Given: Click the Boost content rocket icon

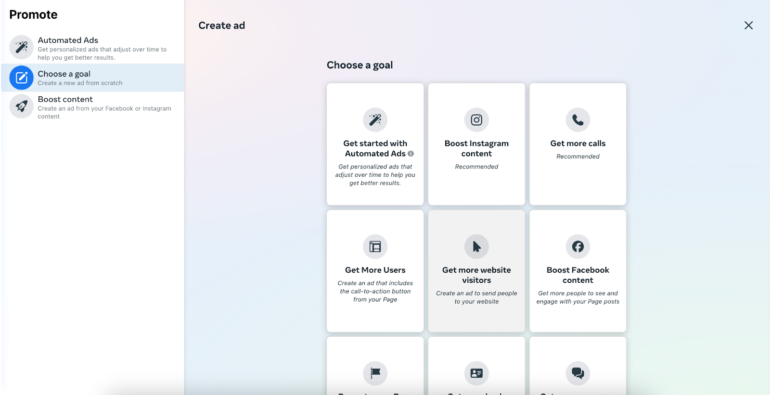Looking at the screenshot, I should point(21,107).
